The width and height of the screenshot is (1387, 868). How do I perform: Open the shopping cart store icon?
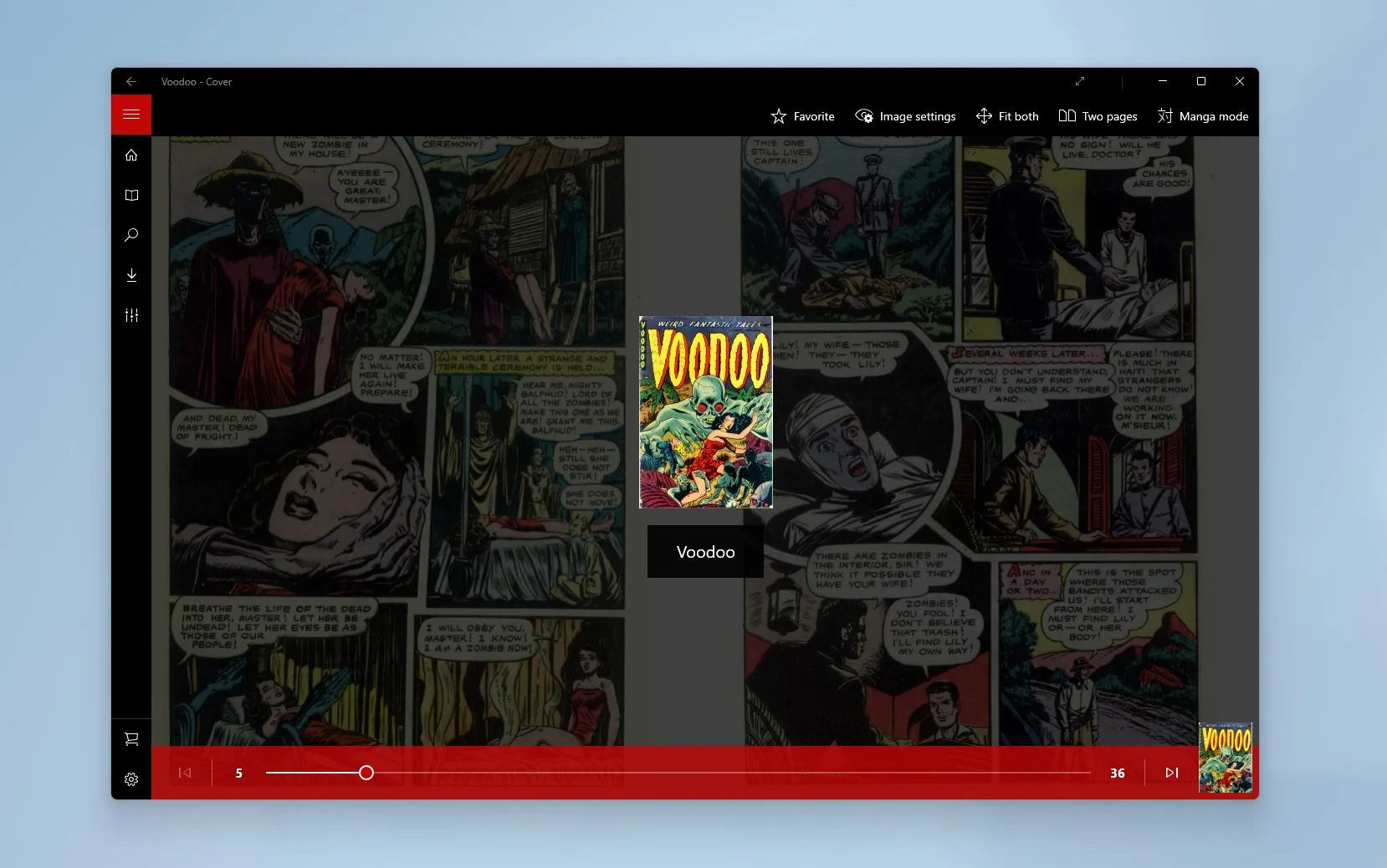pyautogui.click(x=131, y=739)
